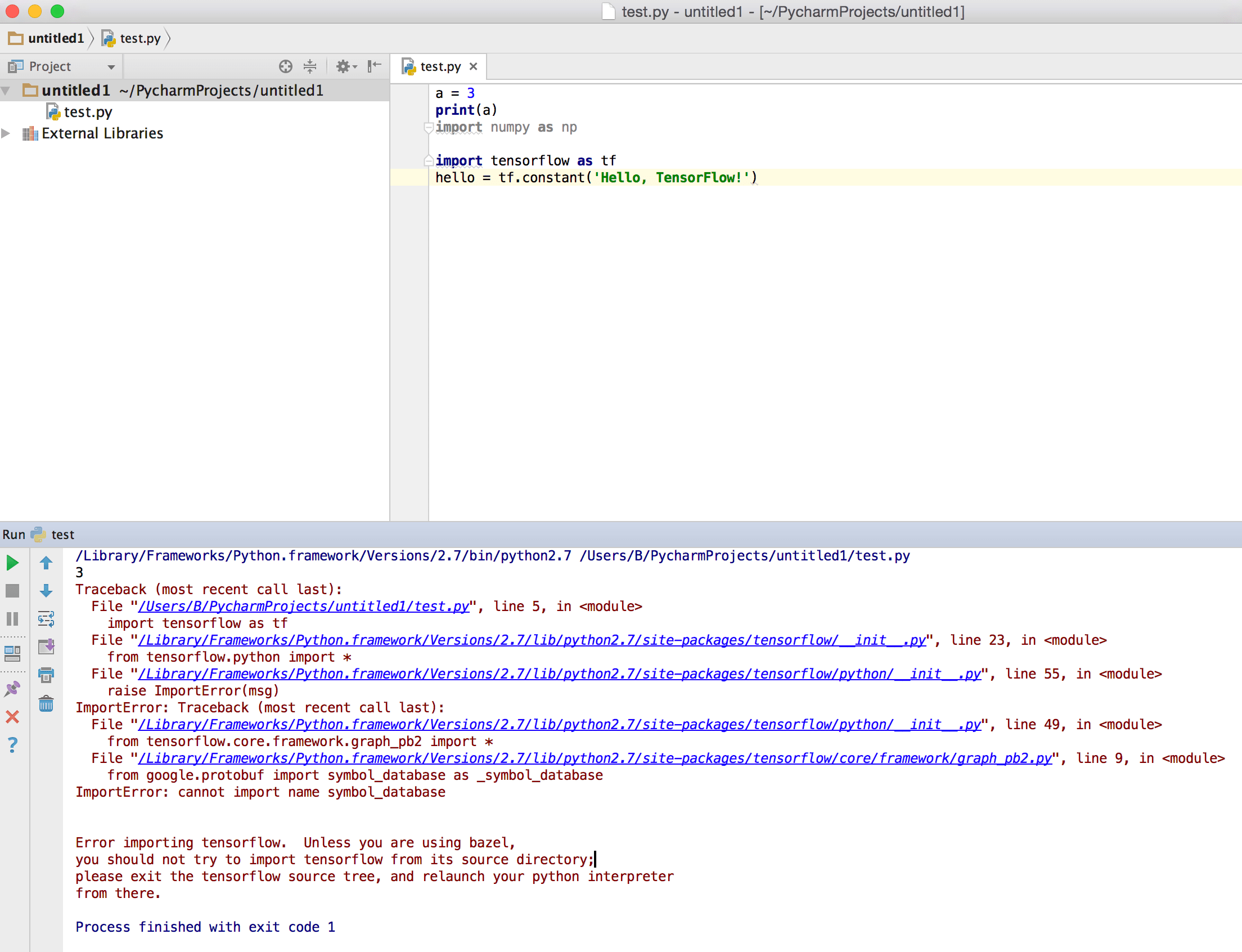Open the run panel help question mark
The height and width of the screenshot is (952, 1242).
12,744
